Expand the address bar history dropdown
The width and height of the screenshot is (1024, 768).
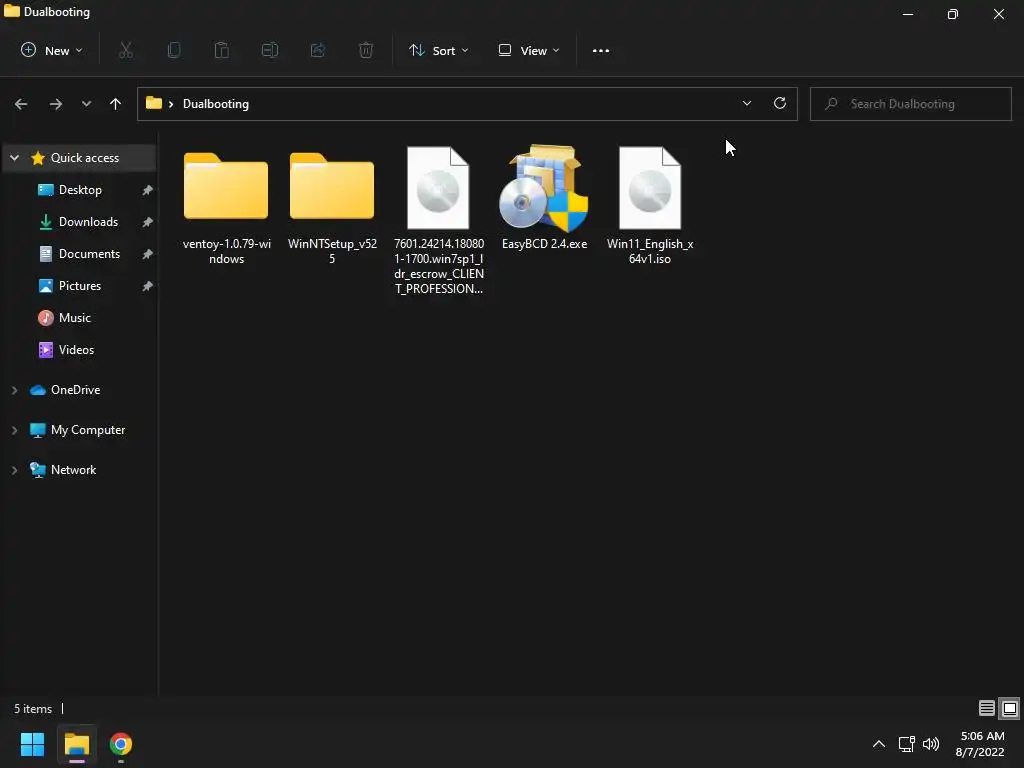[746, 104]
